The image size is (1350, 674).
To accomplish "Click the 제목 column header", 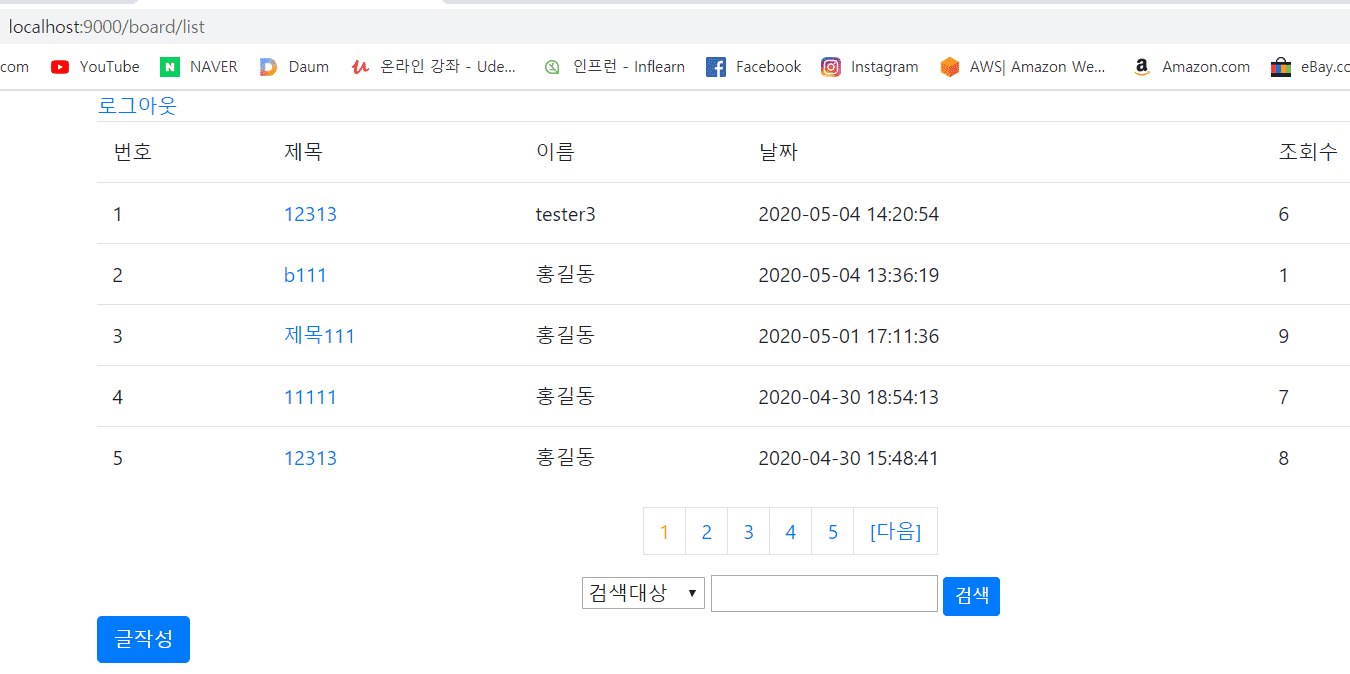I will [x=303, y=152].
